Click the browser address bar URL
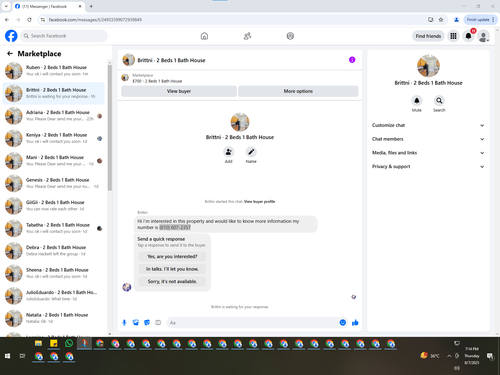Viewport: 500px width, 375px height. [x=95, y=20]
